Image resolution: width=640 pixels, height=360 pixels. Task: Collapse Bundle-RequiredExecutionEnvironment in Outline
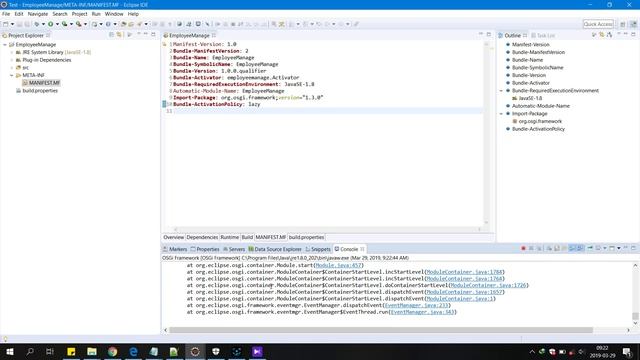click(501, 91)
